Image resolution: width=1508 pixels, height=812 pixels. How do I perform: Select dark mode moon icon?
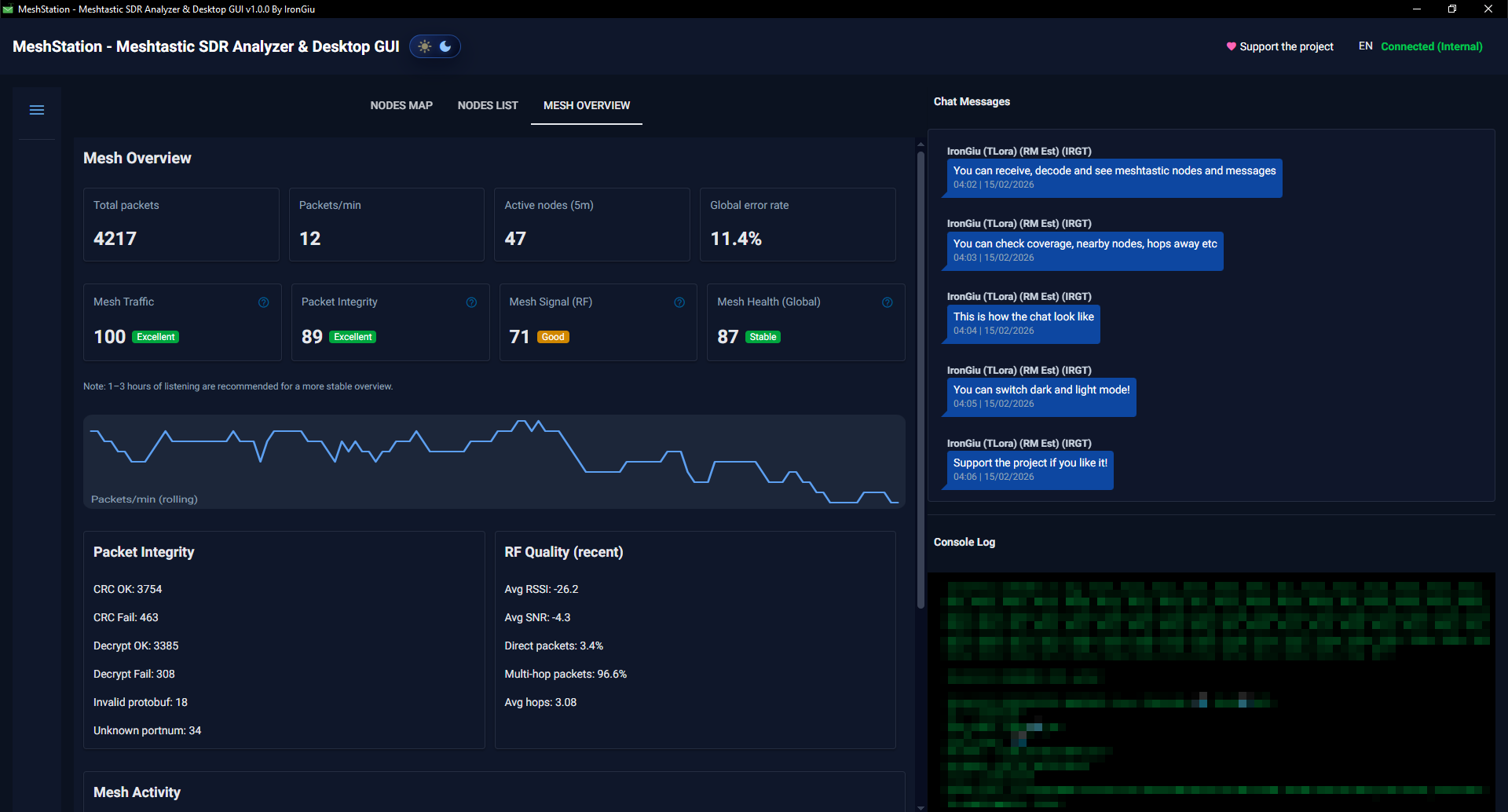point(445,46)
